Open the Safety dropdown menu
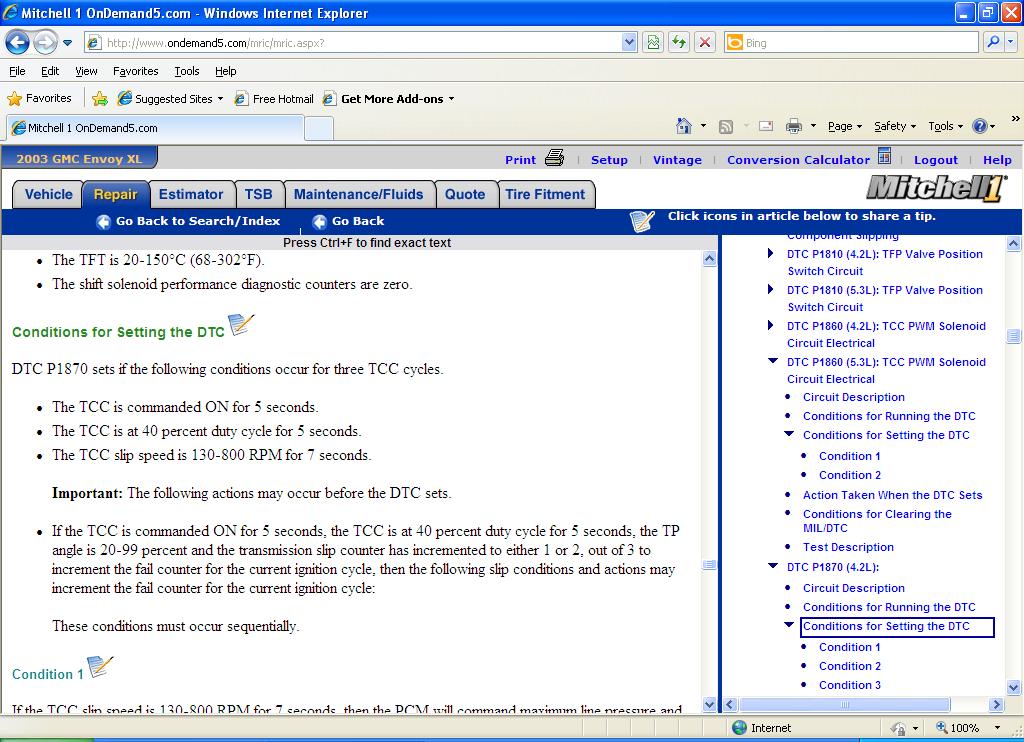The width and height of the screenshot is (1024, 742). click(895, 126)
